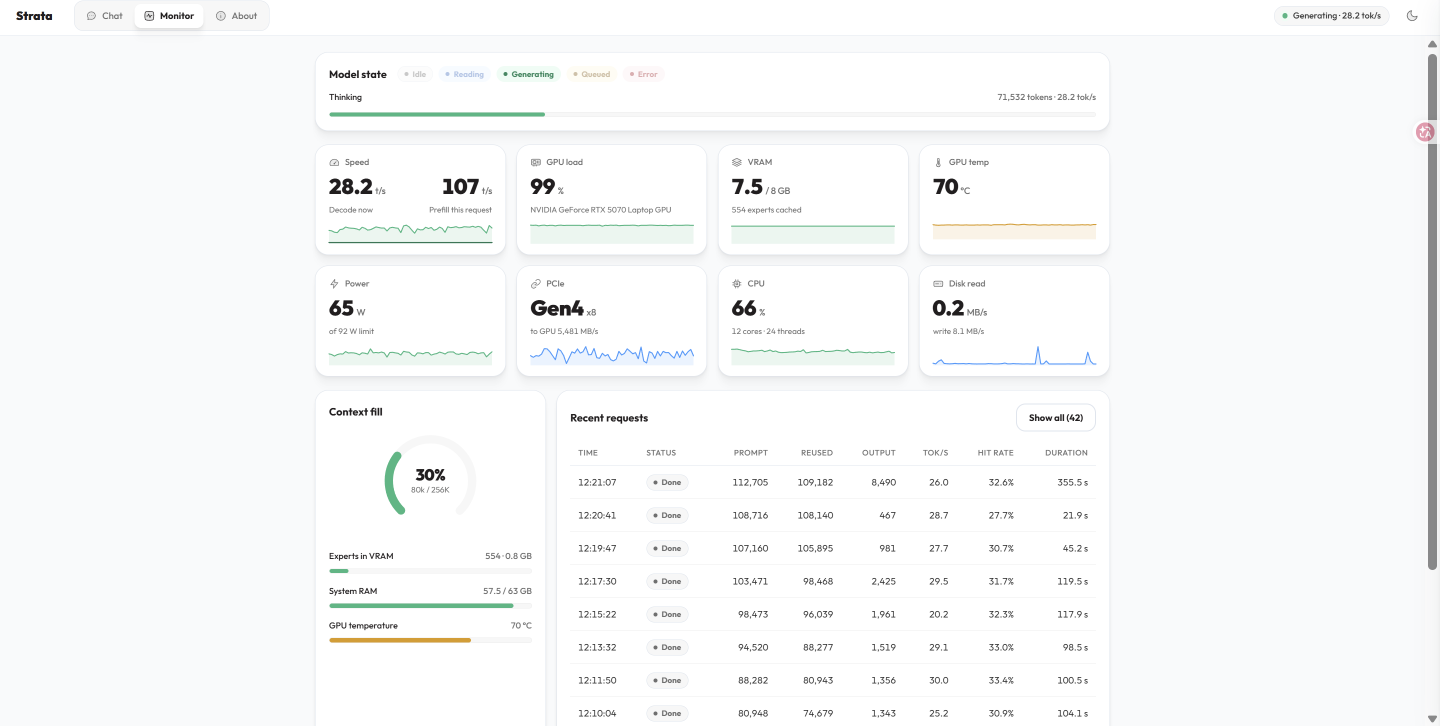Screen dimensions: 1440x726
Task: Click the System RAM usage bar
Action: 430,605
